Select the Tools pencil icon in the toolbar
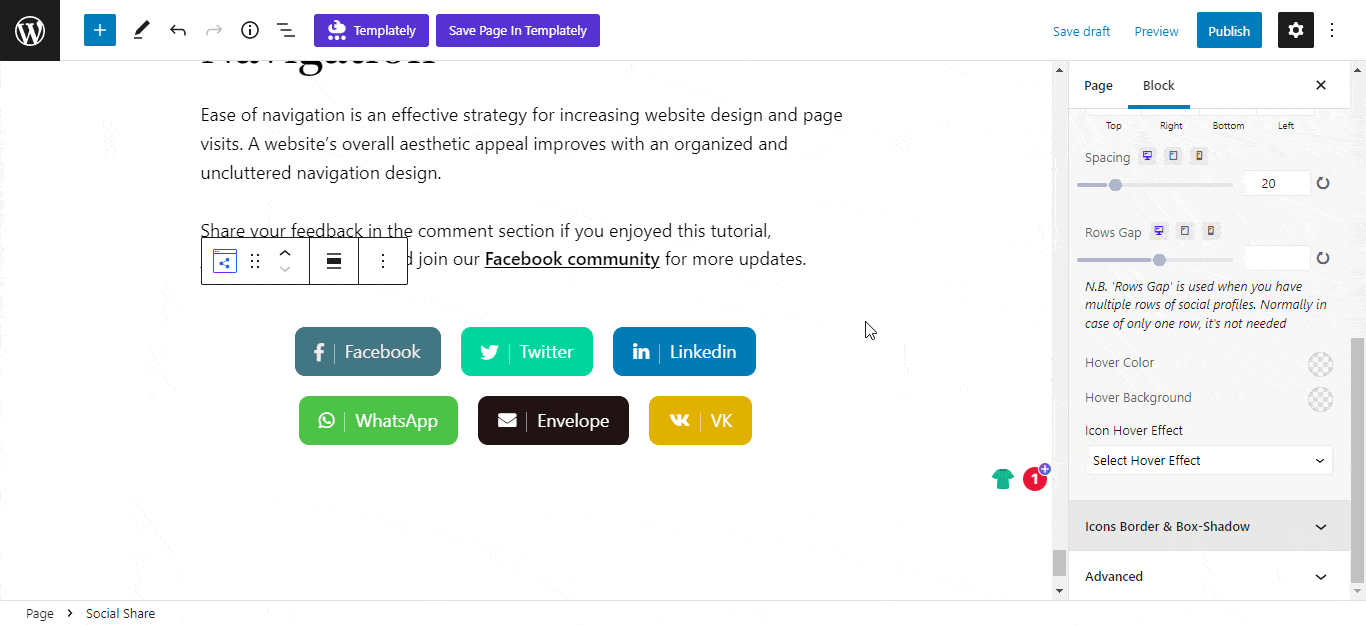 [x=141, y=30]
